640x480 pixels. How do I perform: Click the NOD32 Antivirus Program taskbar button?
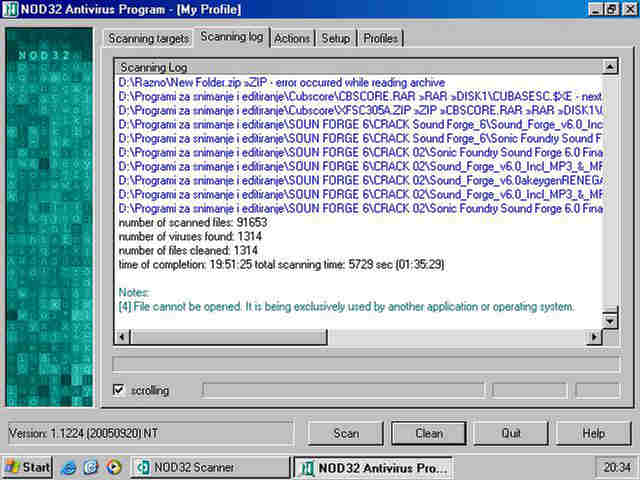point(372,467)
